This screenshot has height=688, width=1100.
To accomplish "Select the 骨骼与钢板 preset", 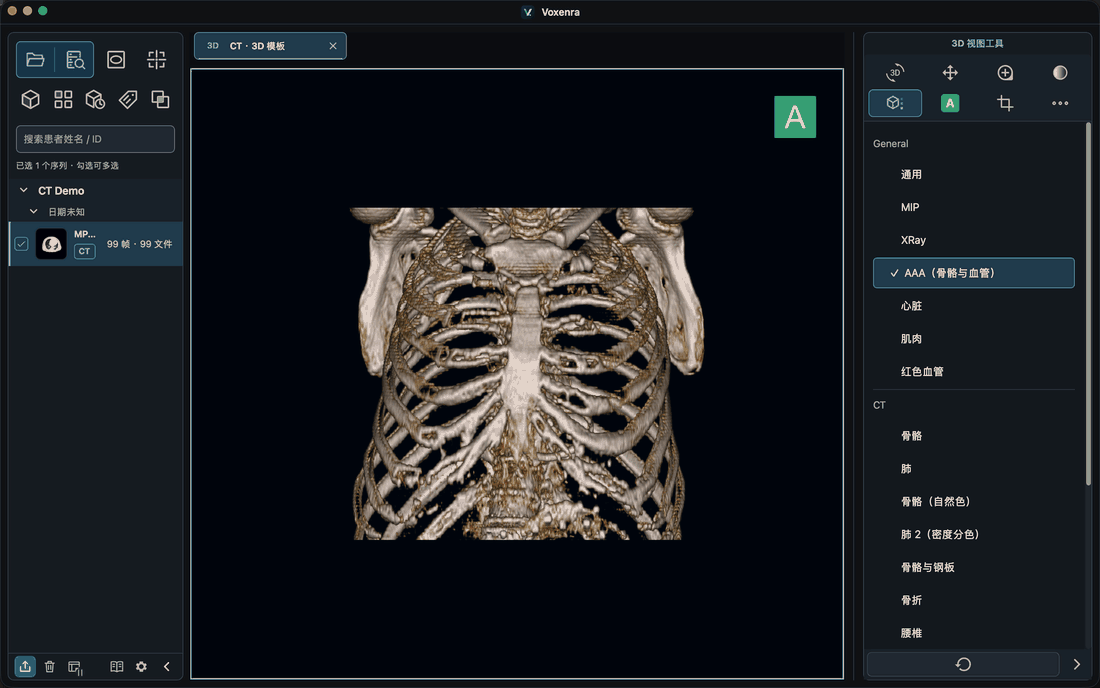I will pyautogui.click(x=974, y=567).
